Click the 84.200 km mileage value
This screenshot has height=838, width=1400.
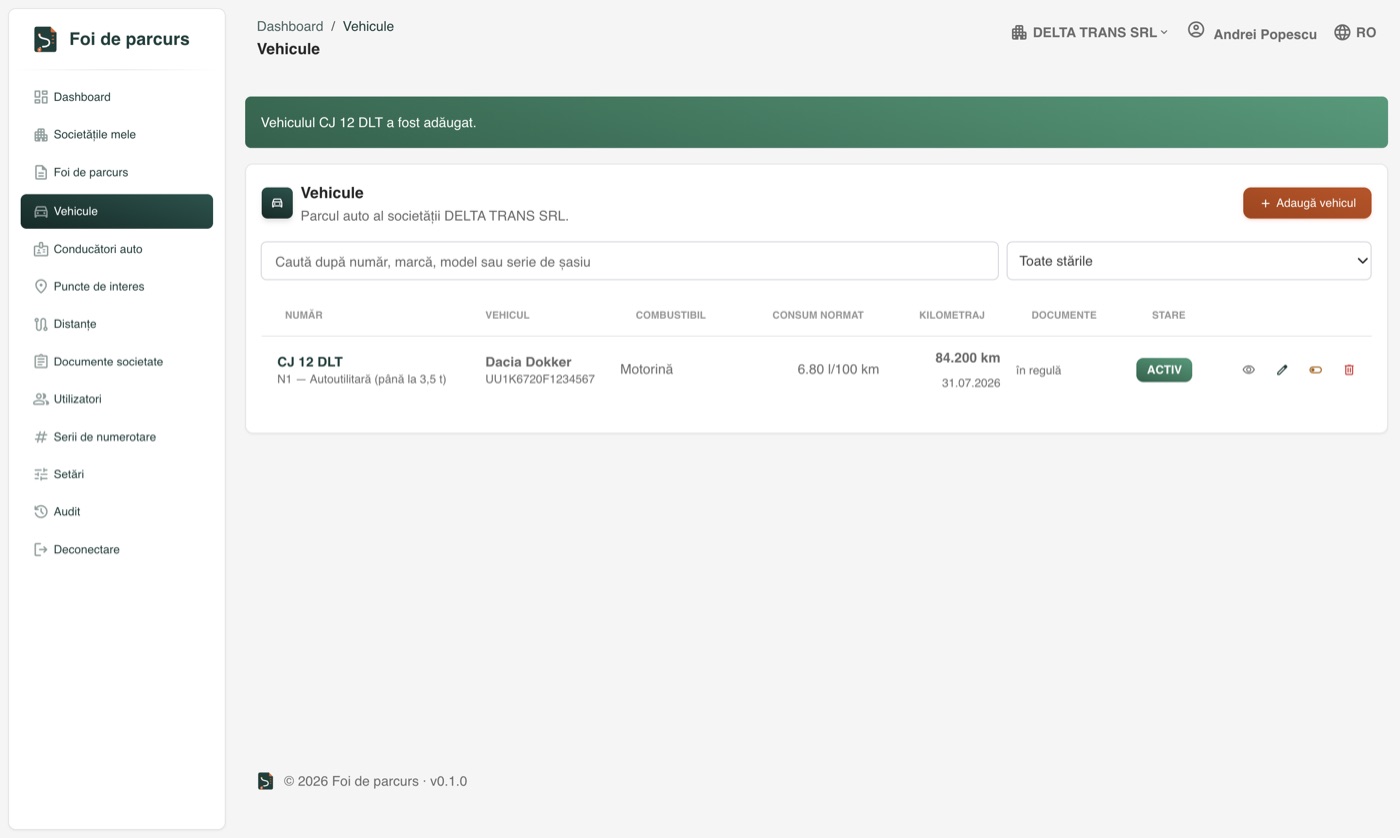pos(967,358)
